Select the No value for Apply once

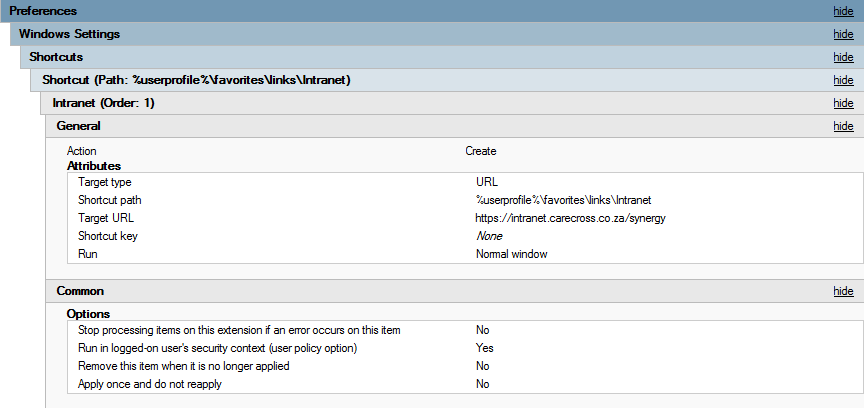[x=482, y=384]
